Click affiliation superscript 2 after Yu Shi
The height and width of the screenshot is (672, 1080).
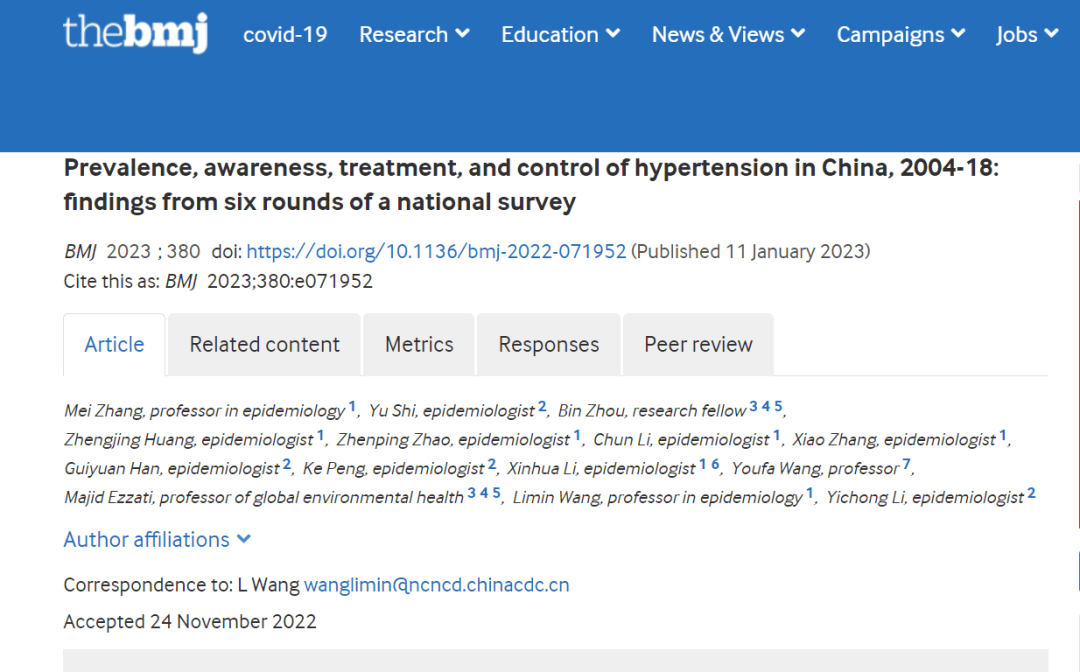(541, 404)
